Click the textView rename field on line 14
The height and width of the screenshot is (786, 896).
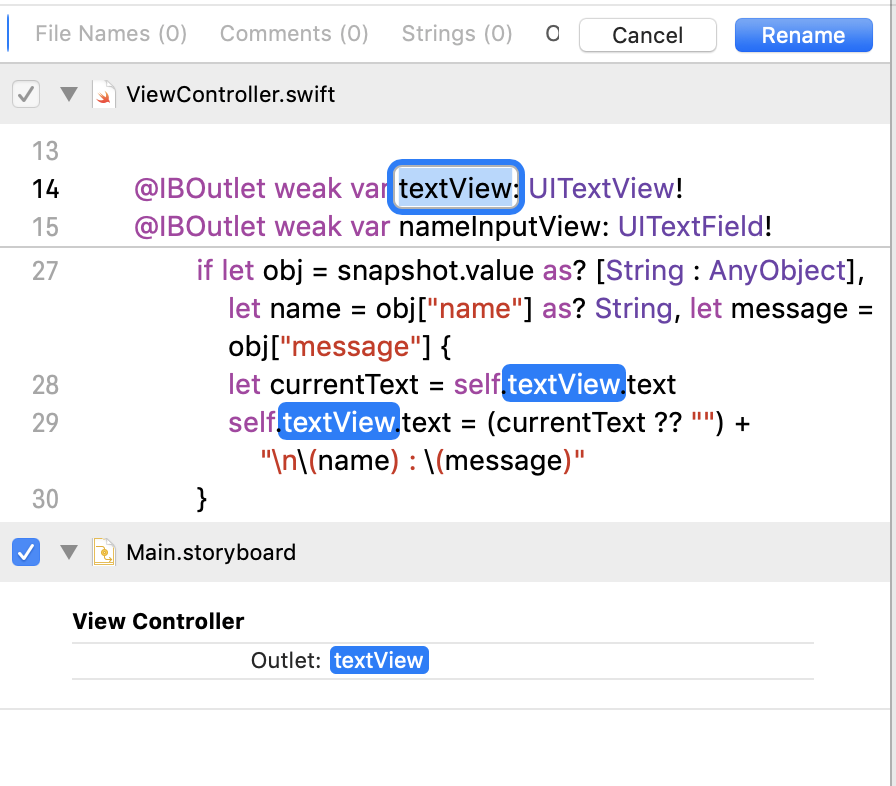[457, 188]
